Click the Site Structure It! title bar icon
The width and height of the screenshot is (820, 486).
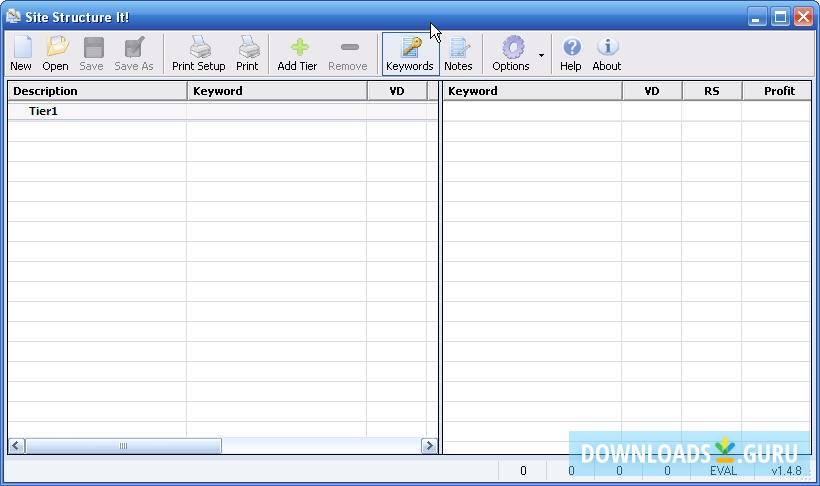click(x=13, y=17)
